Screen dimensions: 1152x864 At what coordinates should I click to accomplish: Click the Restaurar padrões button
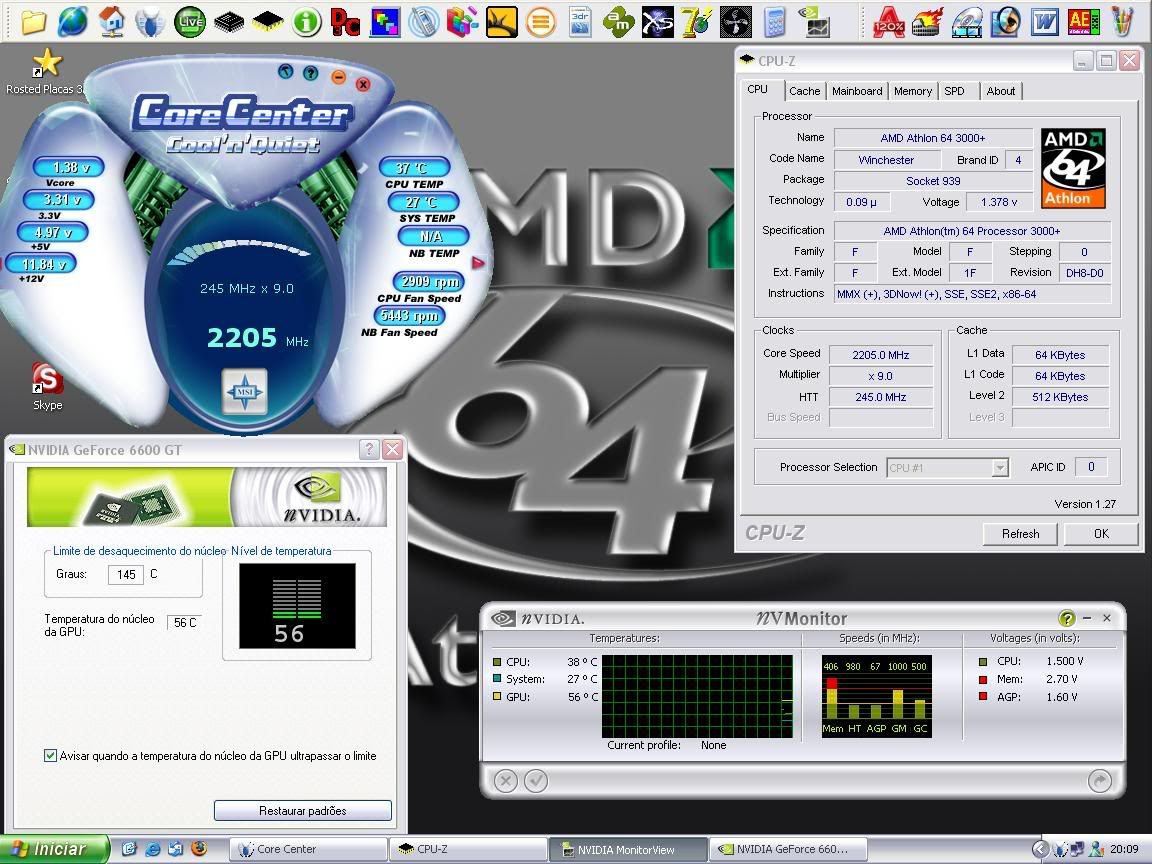(x=303, y=810)
